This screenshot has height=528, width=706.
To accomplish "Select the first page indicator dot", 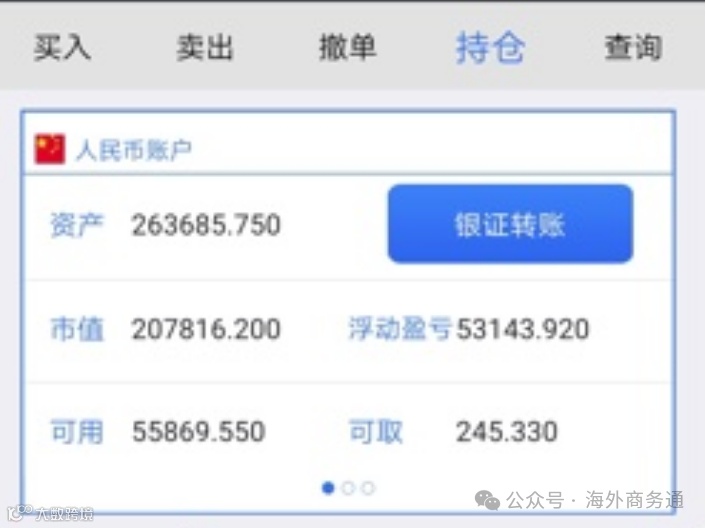I will point(328,488).
